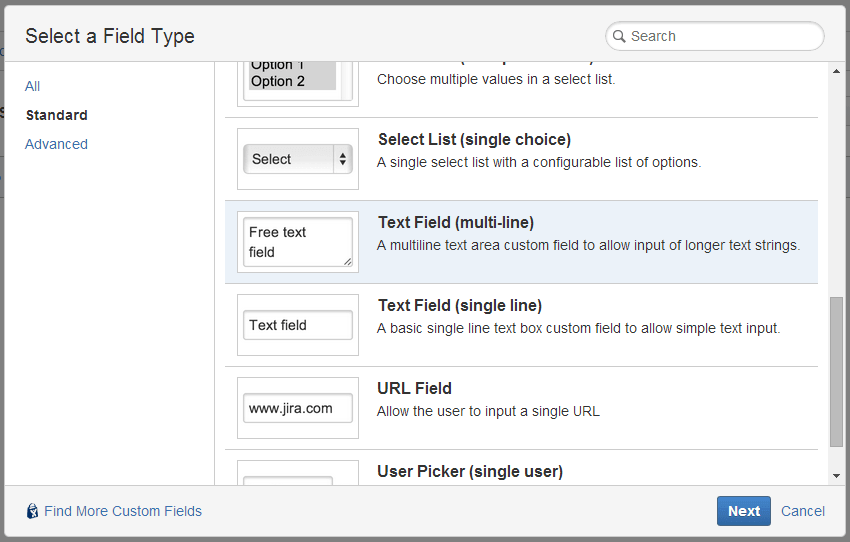Screen dimensions: 850x542
Task: Click the Marketplace icon beside Find More Custom Fields
Action: point(33,511)
